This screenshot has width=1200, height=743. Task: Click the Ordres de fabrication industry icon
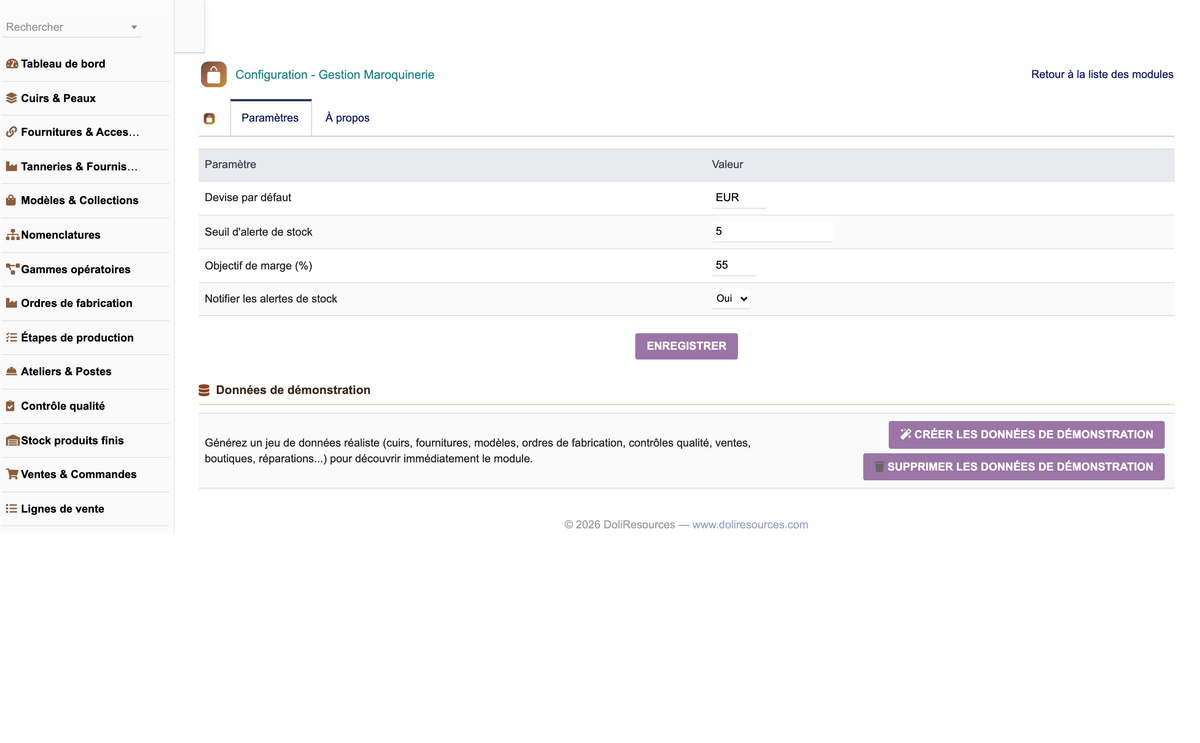12,303
